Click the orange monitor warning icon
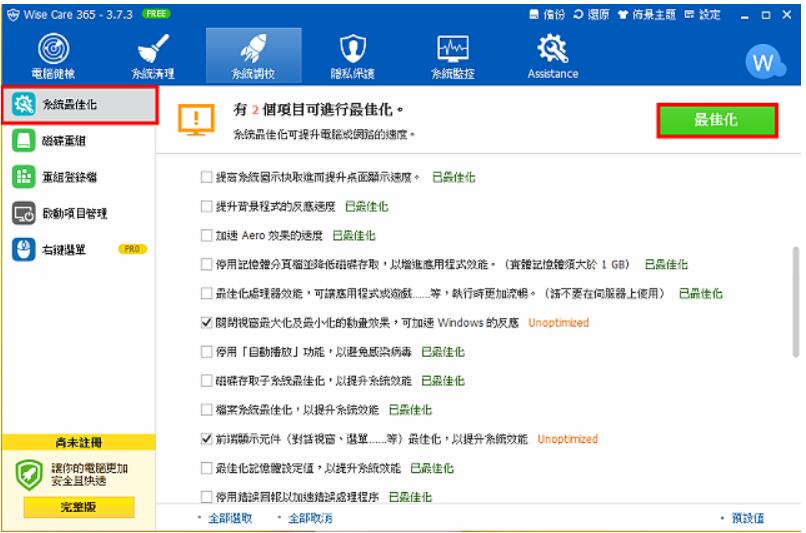The height and width of the screenshot is (533, 806). pyautogui.click(x=196, y=120)
